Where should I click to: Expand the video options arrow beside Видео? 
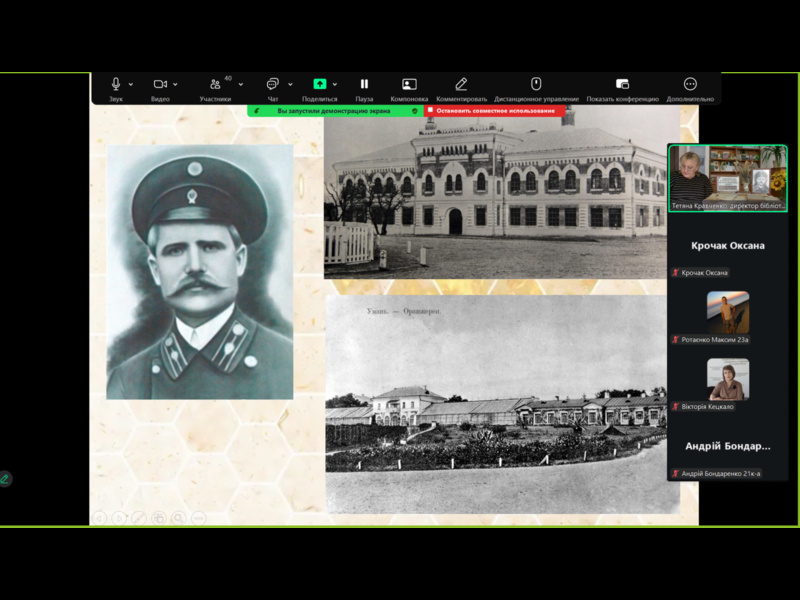pyautogui.click(x=176, y=85)
